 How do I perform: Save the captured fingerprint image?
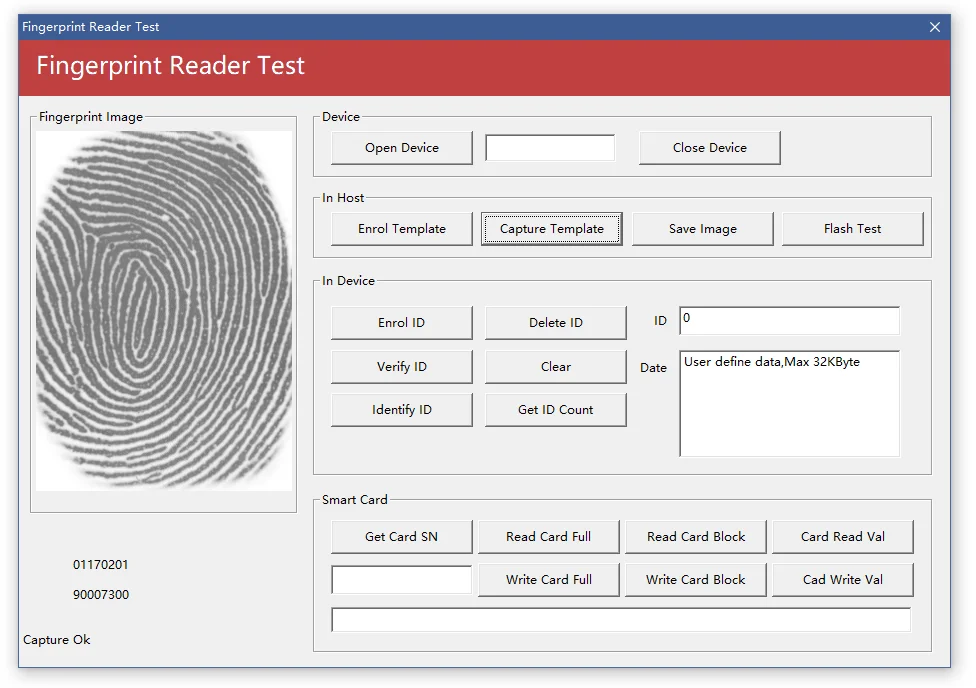tap(702, 228)
